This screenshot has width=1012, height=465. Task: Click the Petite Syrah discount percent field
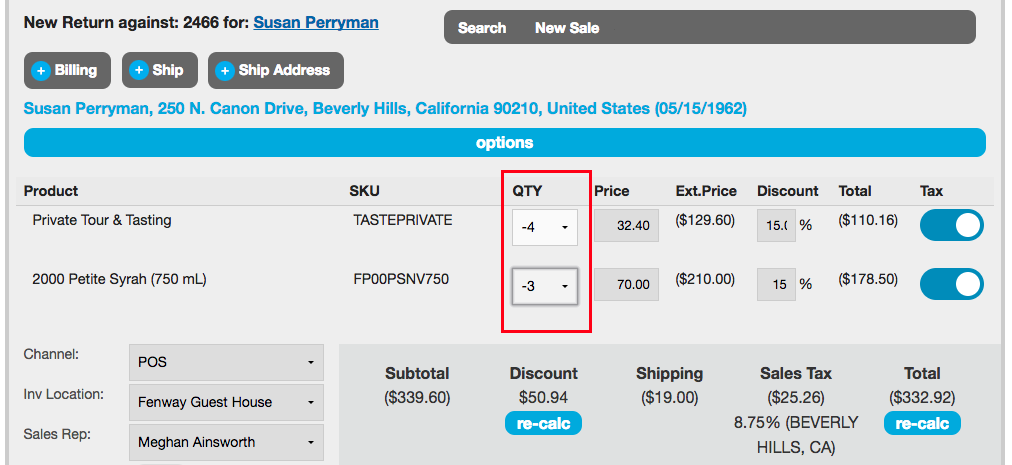[x=776, y=285]
